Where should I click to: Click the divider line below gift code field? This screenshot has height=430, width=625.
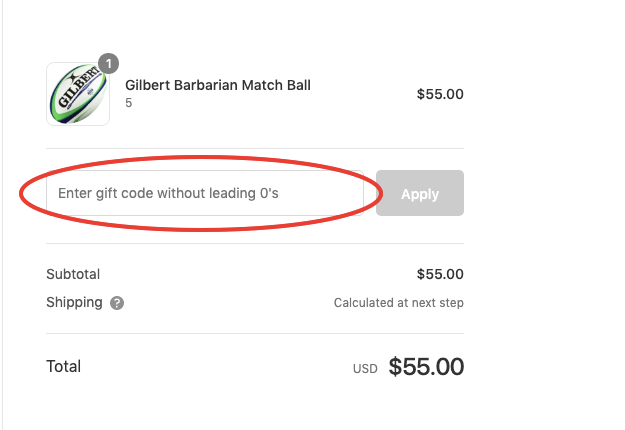(255, 243)
